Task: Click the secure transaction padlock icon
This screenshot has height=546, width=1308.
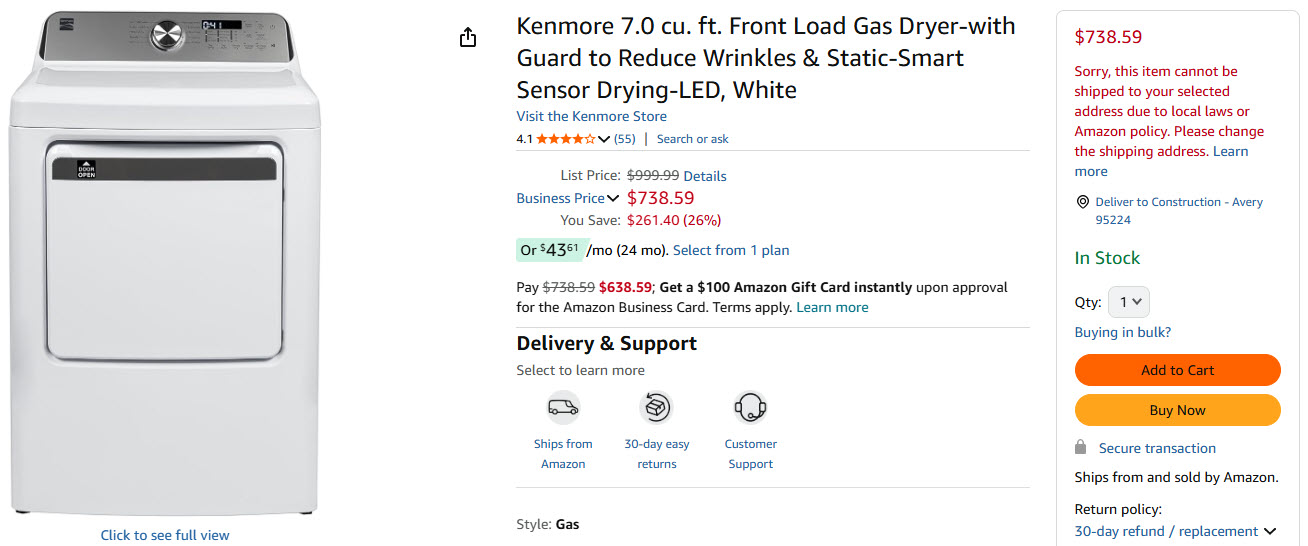Action: click(1081, 447)
